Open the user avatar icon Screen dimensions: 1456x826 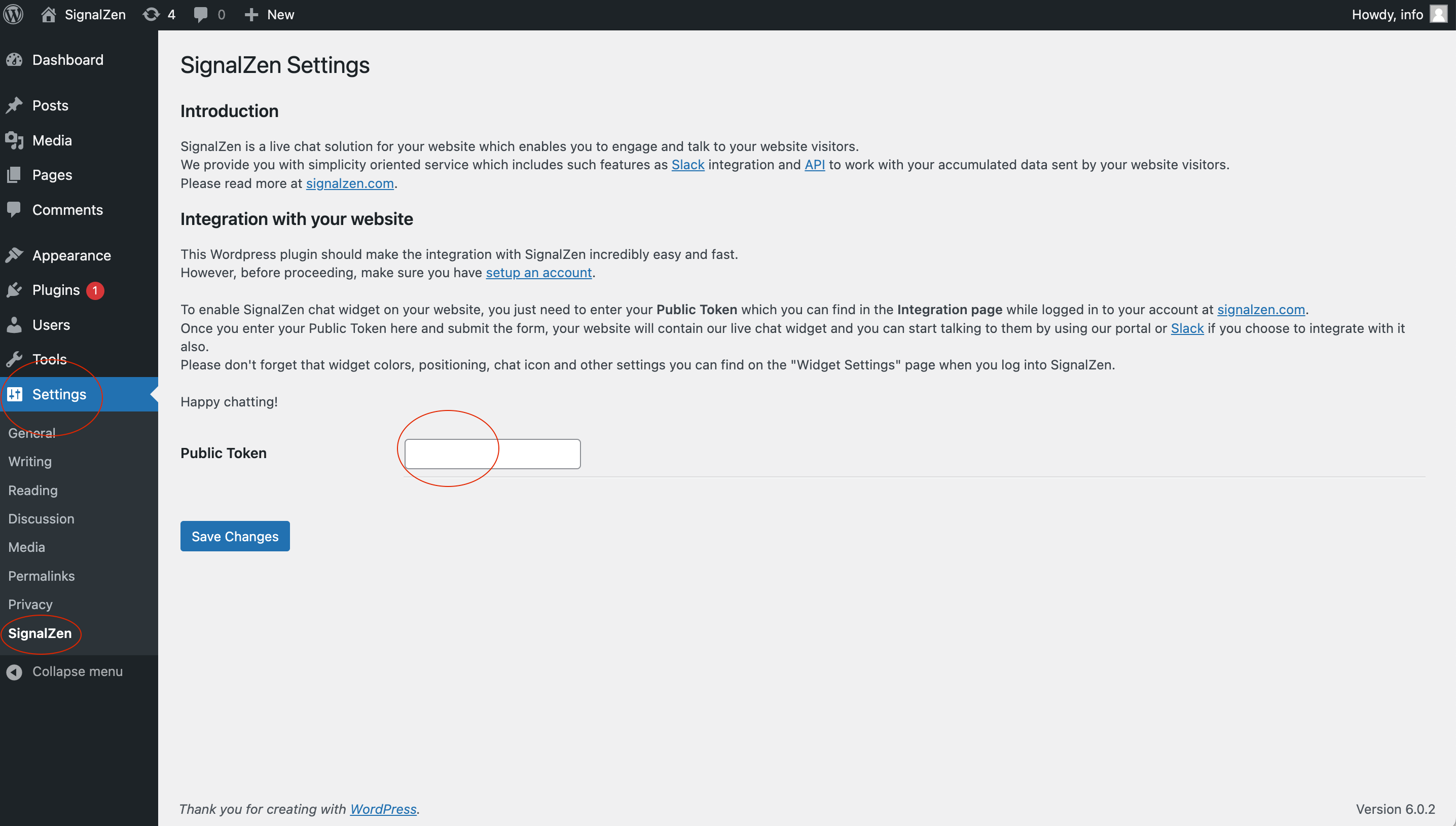(x=1438, y=14)
